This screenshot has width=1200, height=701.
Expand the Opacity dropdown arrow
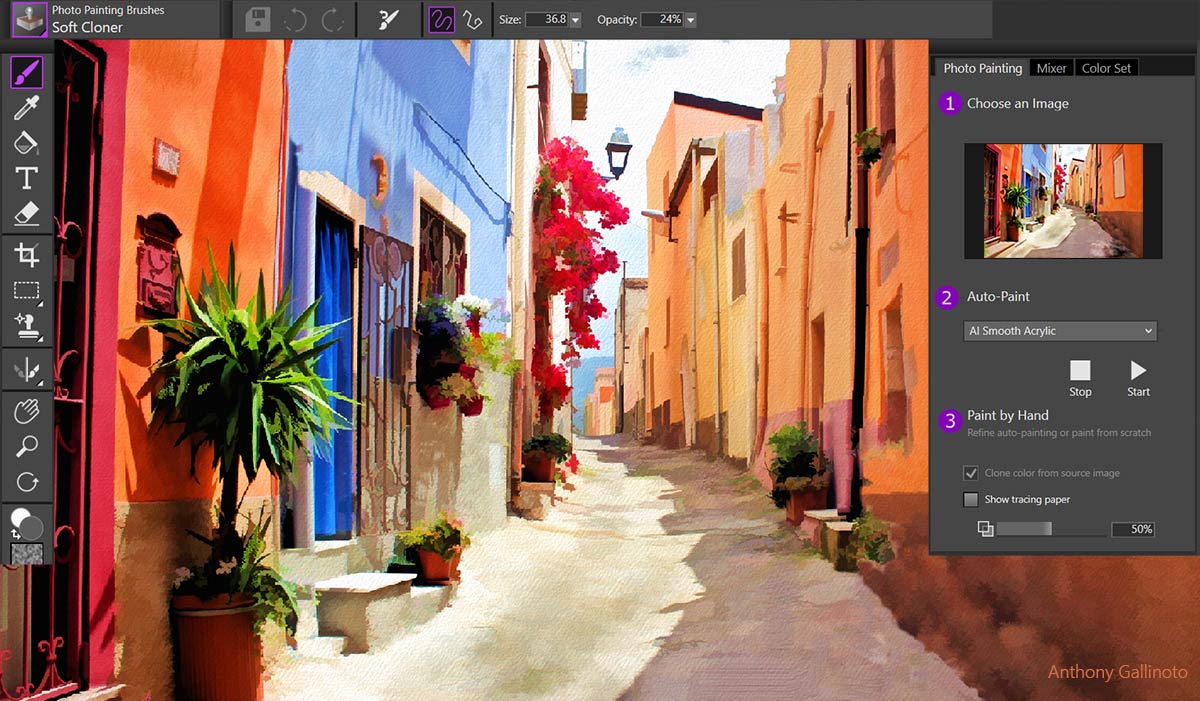click(x=691, y=20)
